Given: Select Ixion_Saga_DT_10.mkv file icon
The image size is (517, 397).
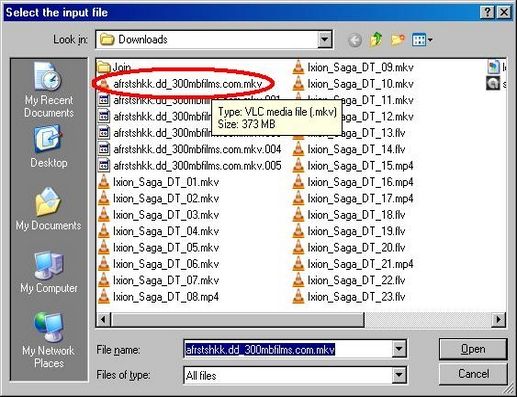Looking at the screenshot, I should [298, 84].
